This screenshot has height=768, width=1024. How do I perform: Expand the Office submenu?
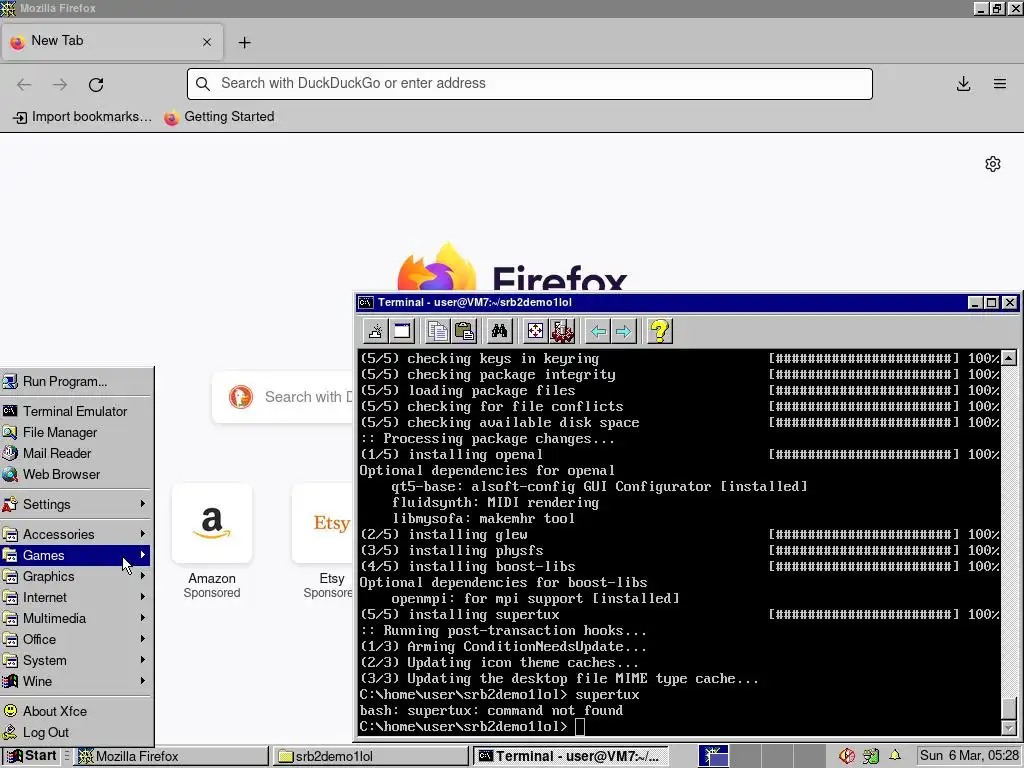(x=76, y=639)
